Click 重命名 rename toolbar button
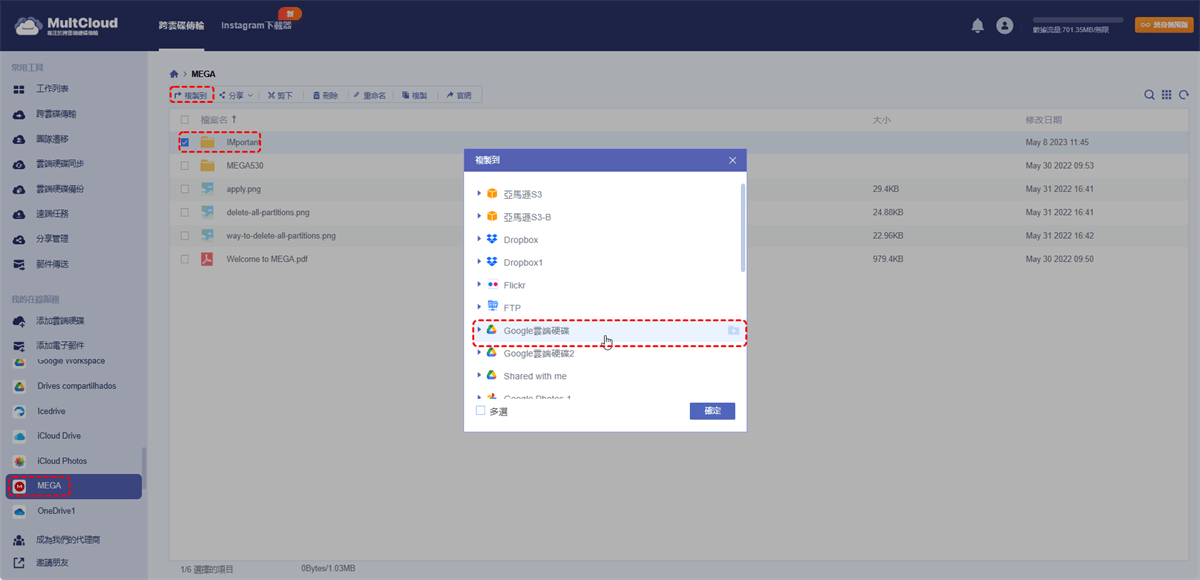The width and height of the screenshot is (1200, 580). [369, 95]
